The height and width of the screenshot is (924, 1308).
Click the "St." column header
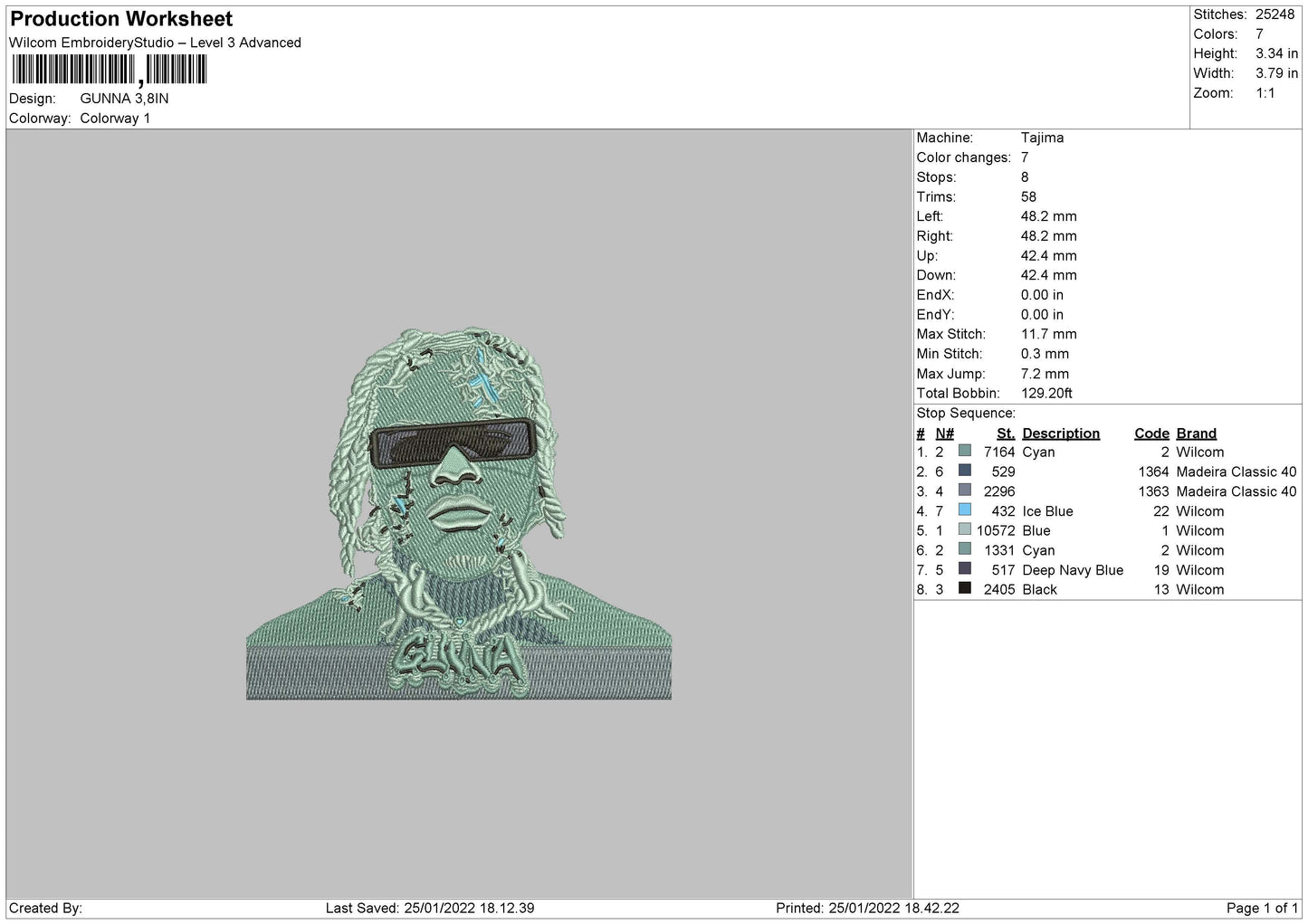point(1006,433)
